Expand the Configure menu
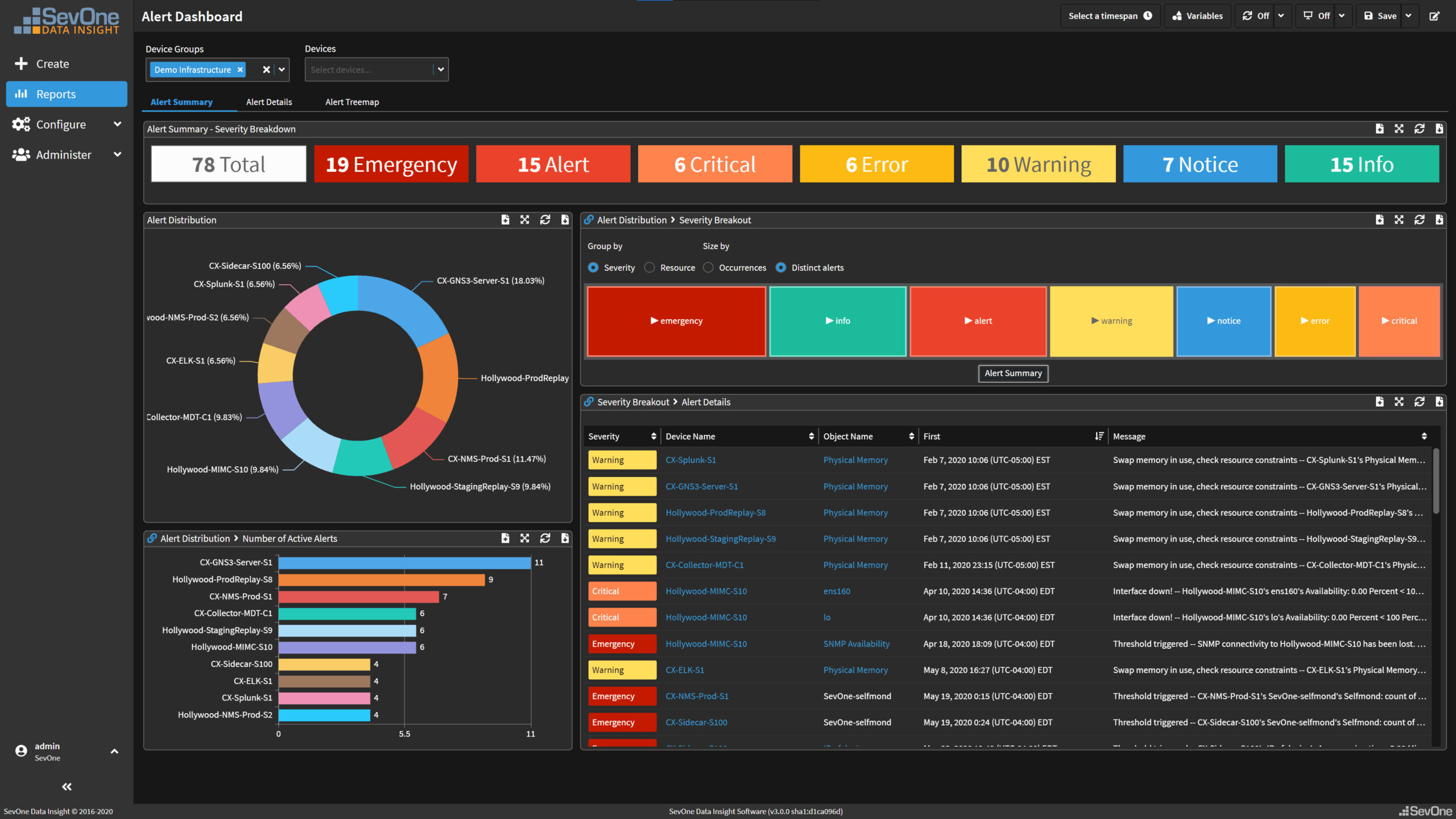 pos(67,124)
